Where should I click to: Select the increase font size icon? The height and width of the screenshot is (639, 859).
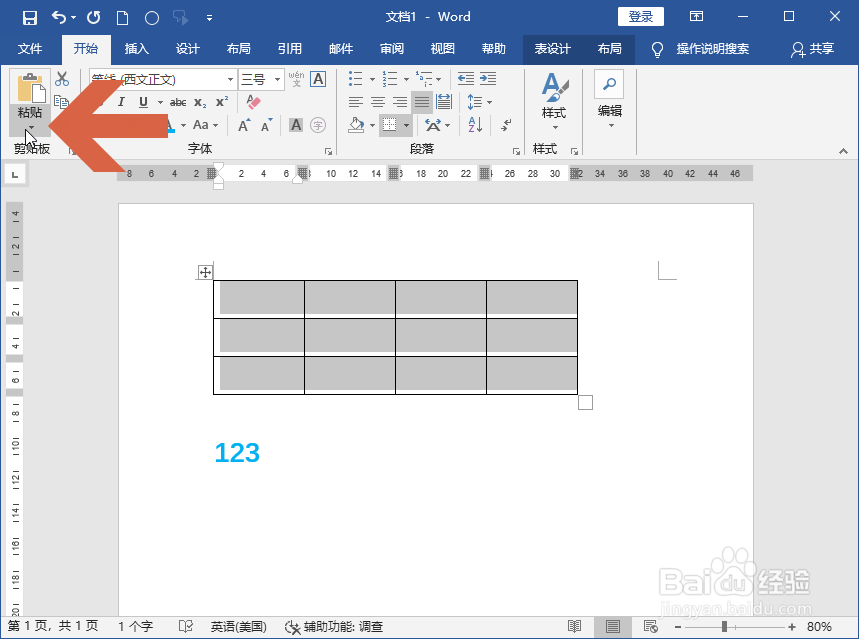(x=244, y=124)
